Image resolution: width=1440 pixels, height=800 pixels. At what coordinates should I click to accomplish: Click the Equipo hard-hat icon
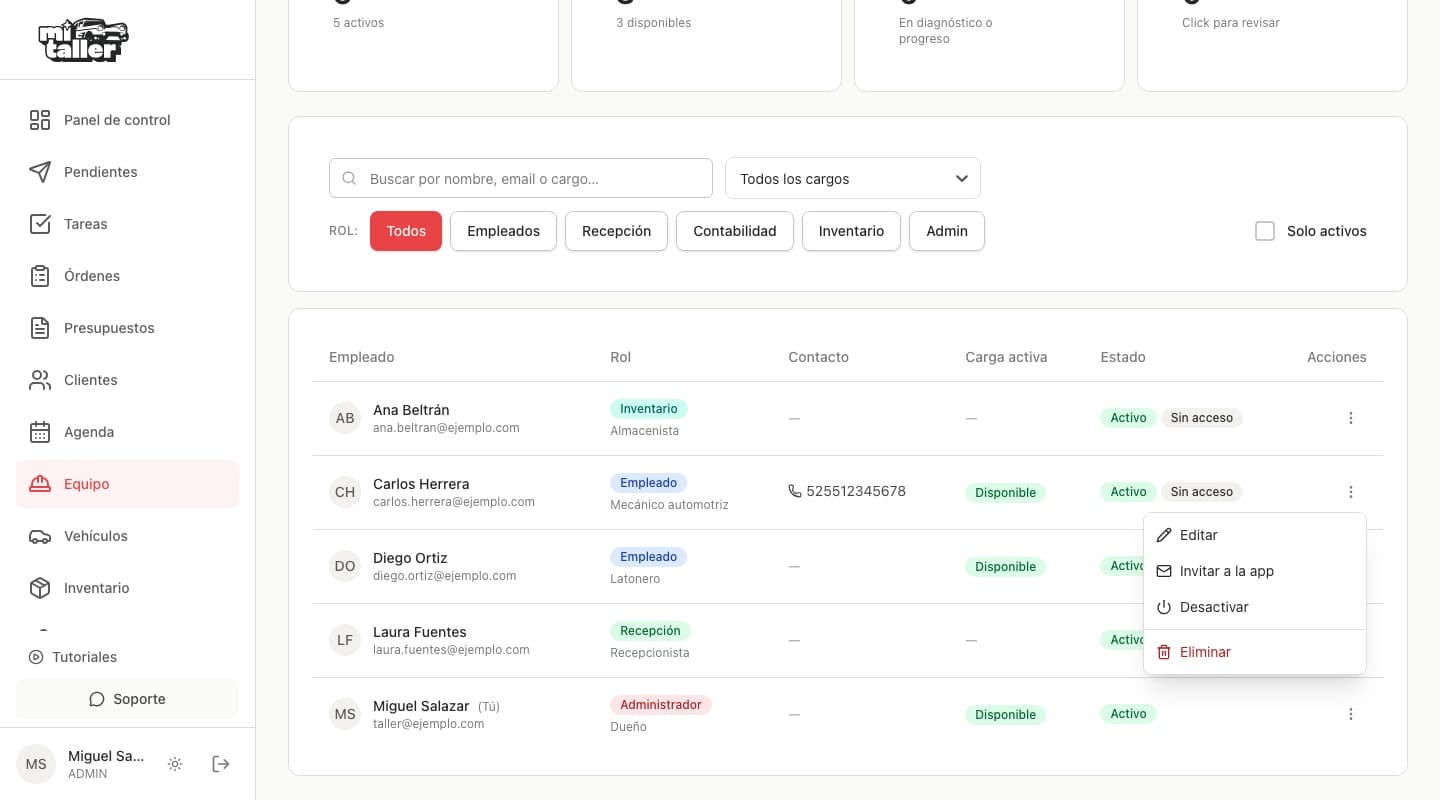point(40,484)
